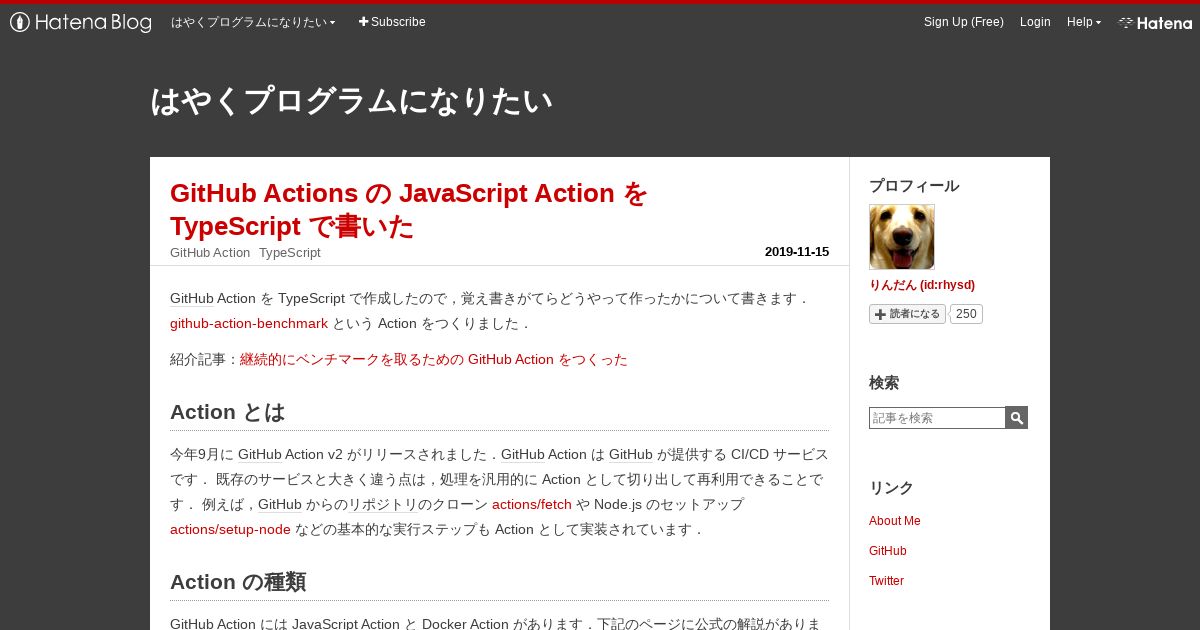
Task: Click the 検索 sidebar heading
Action: pos(884,383)
